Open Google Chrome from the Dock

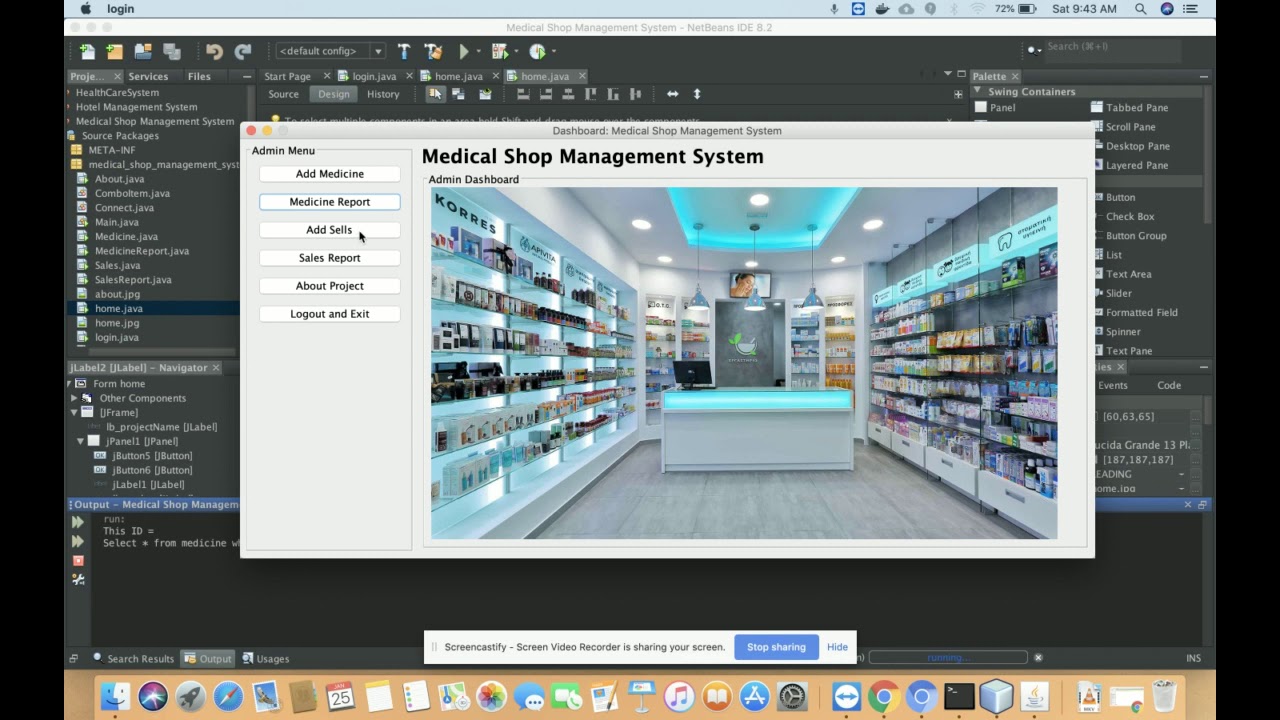[883, 696]
